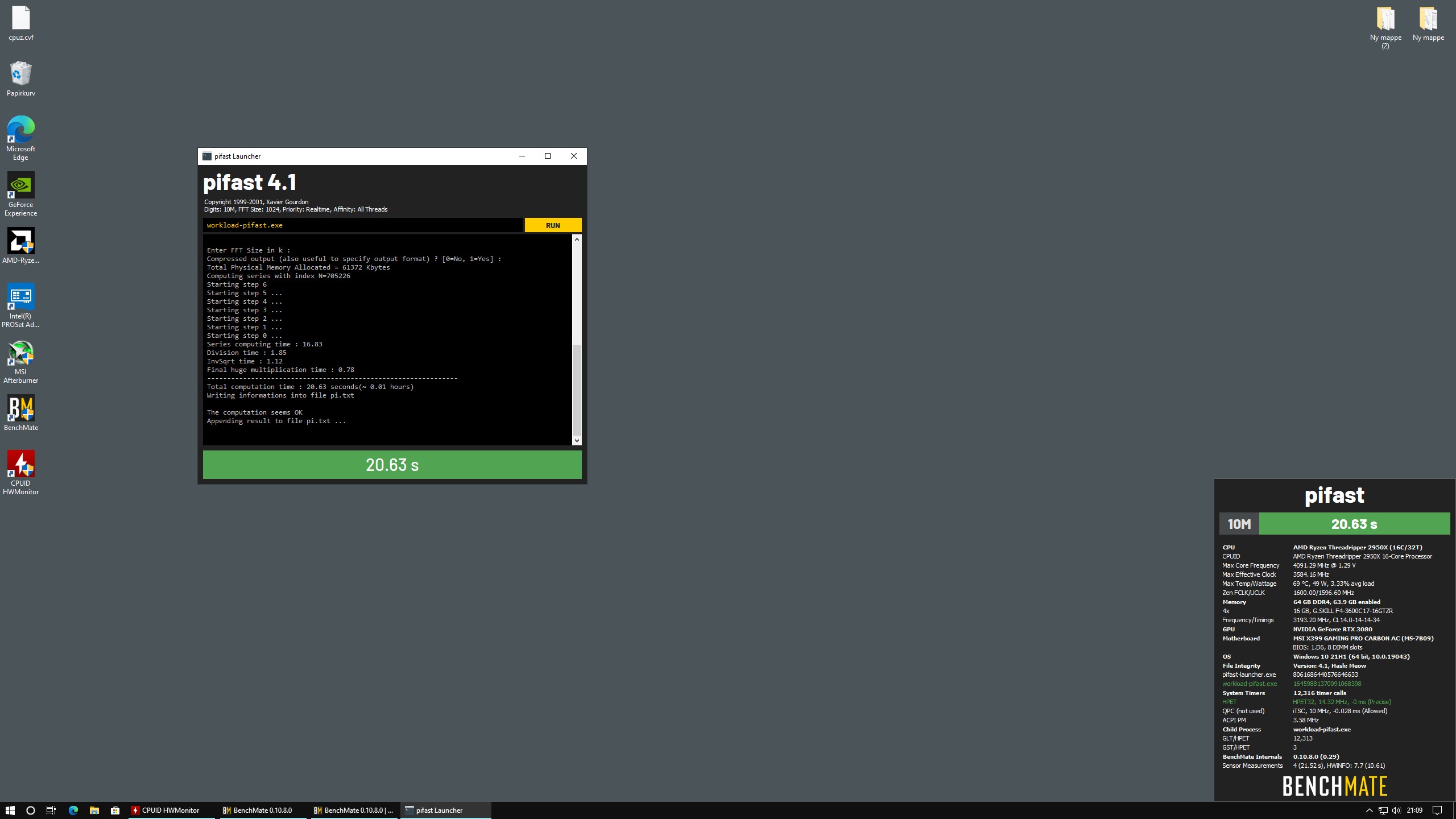Screen dimensions: 1456x819
Task: Click 'Appending result to file pi.txt' line
Action: pos(276,421)
